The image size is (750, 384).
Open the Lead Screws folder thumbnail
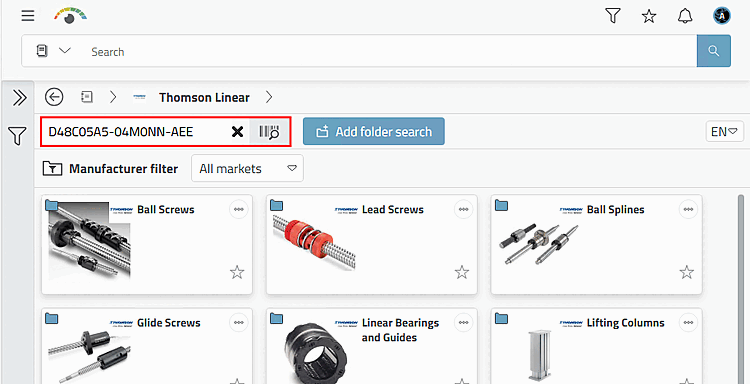coord(314,241)
